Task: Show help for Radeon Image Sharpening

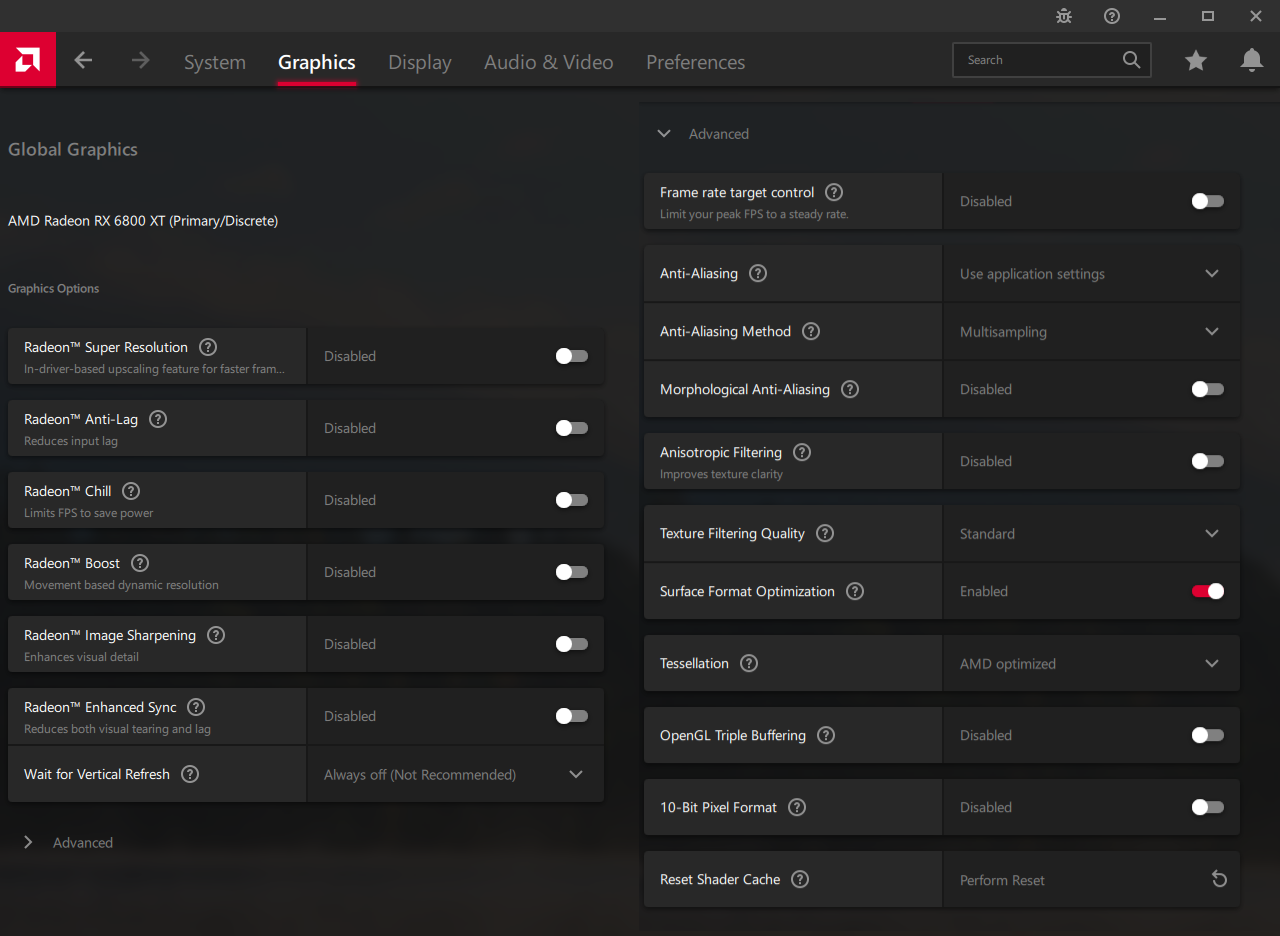Action: [216, 635]
